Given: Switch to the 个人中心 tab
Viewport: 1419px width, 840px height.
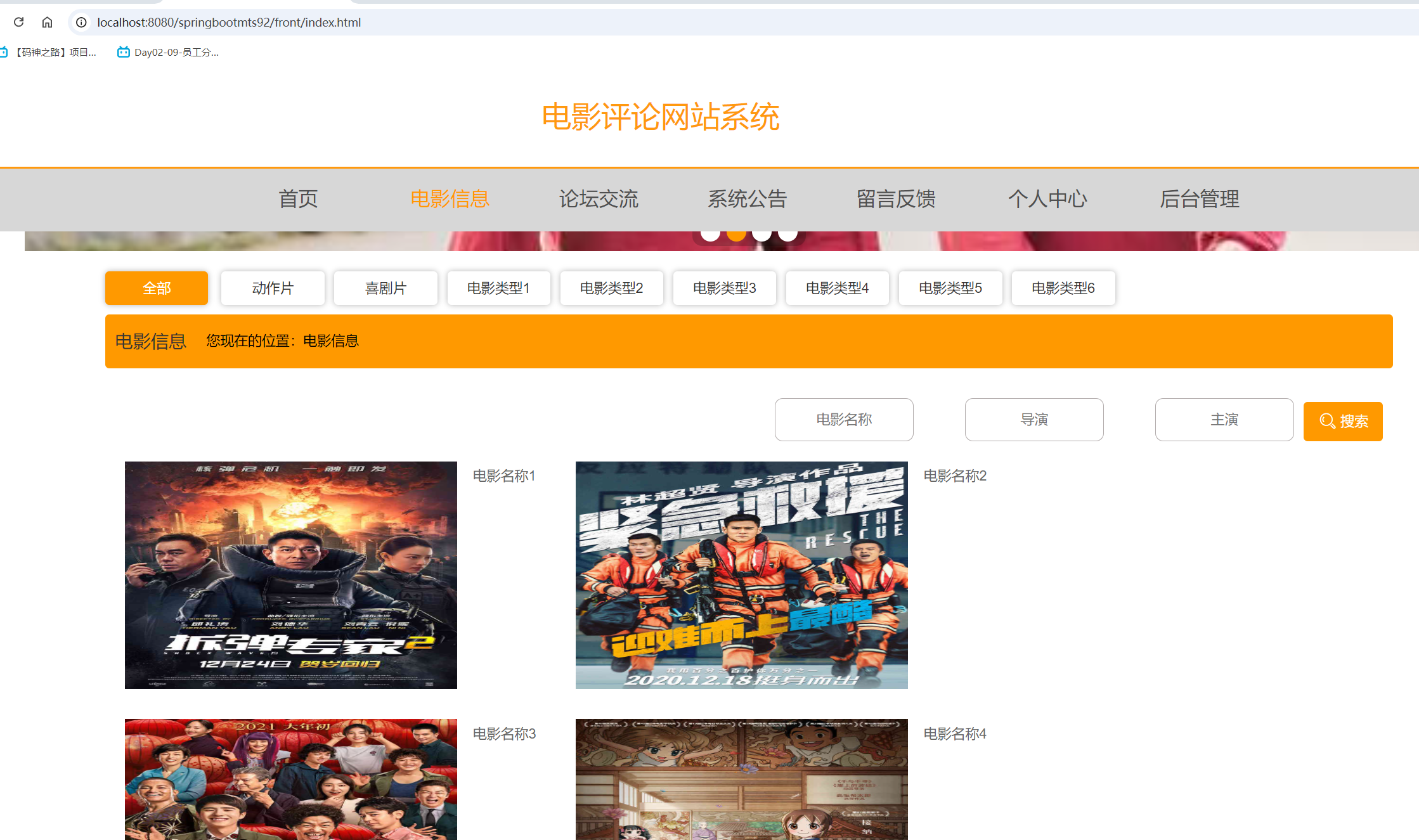Looking at the screenshot, I should tap(1047, 199).
